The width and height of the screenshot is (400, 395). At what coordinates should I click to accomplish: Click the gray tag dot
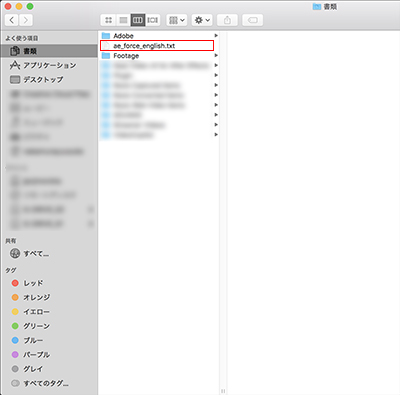coord(15,369)
